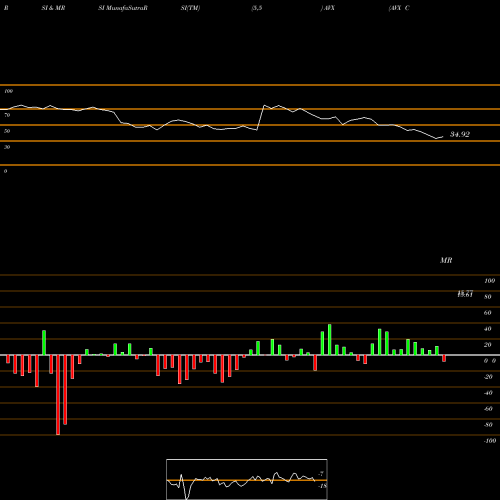Open the mini overview chart thumbnail
500x500 pixels.
(247, 479)
